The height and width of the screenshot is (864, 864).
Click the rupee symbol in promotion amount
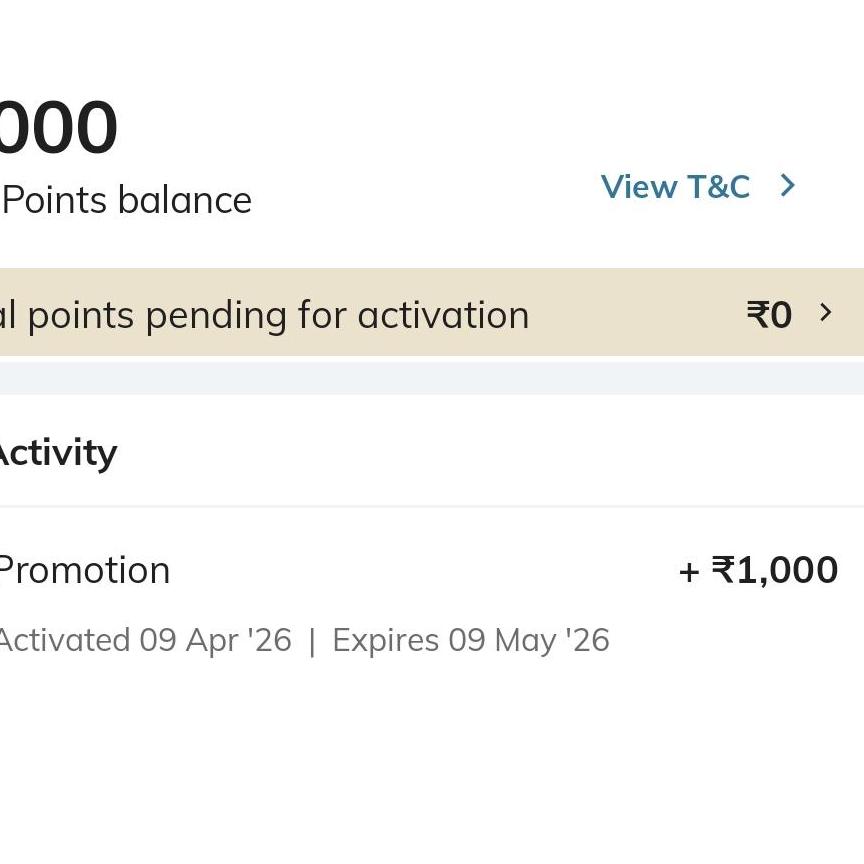(x=722, y=571)
